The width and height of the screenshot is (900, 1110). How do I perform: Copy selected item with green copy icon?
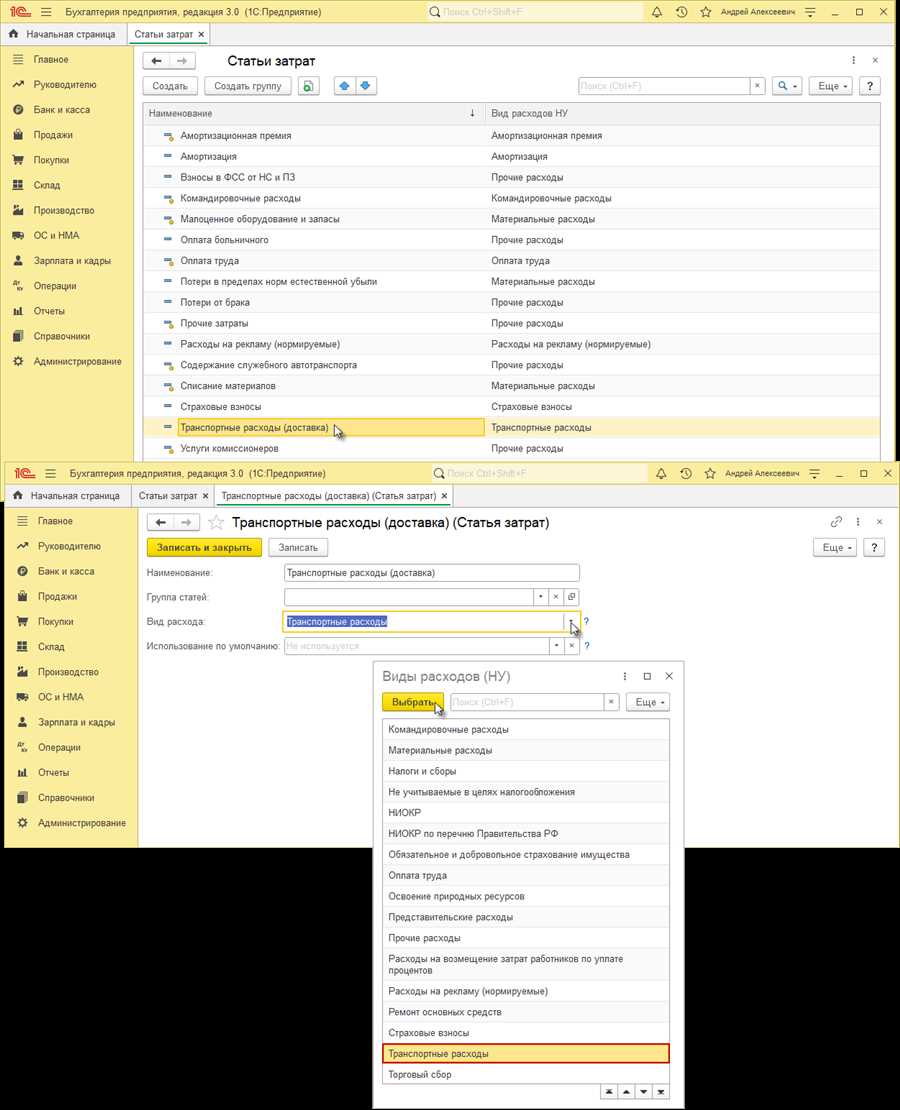pos(308,86)
